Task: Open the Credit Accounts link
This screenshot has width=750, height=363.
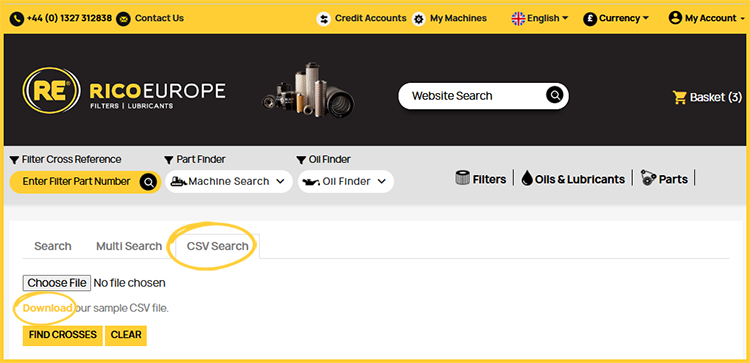Action: click(370, 18)
